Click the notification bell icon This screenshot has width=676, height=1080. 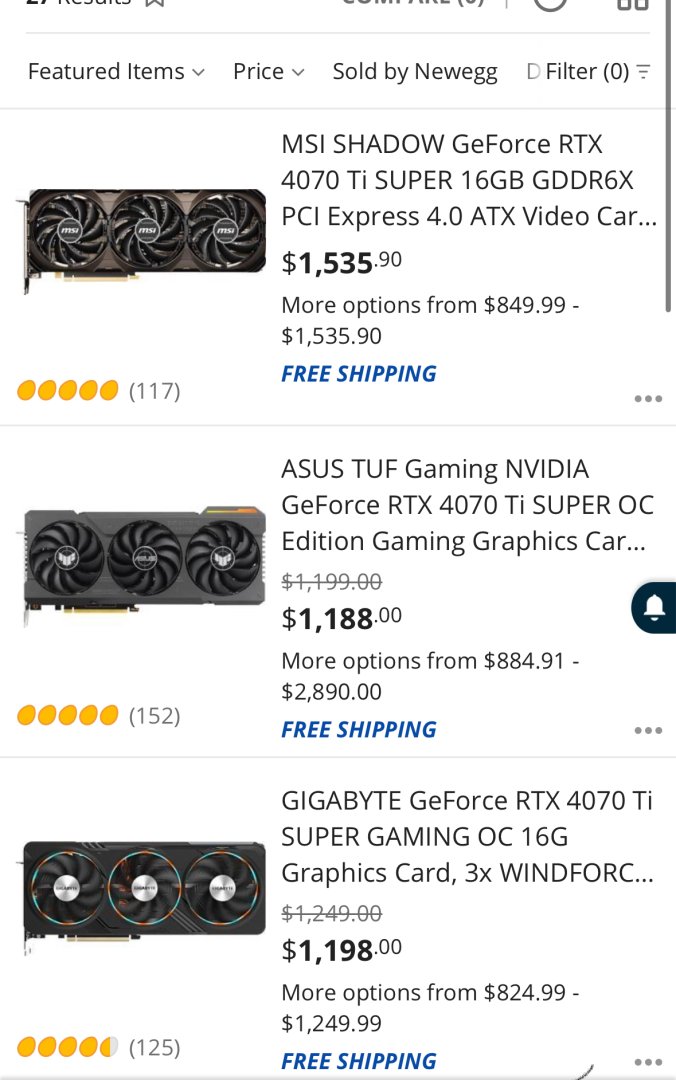click(x=655, y=607)
